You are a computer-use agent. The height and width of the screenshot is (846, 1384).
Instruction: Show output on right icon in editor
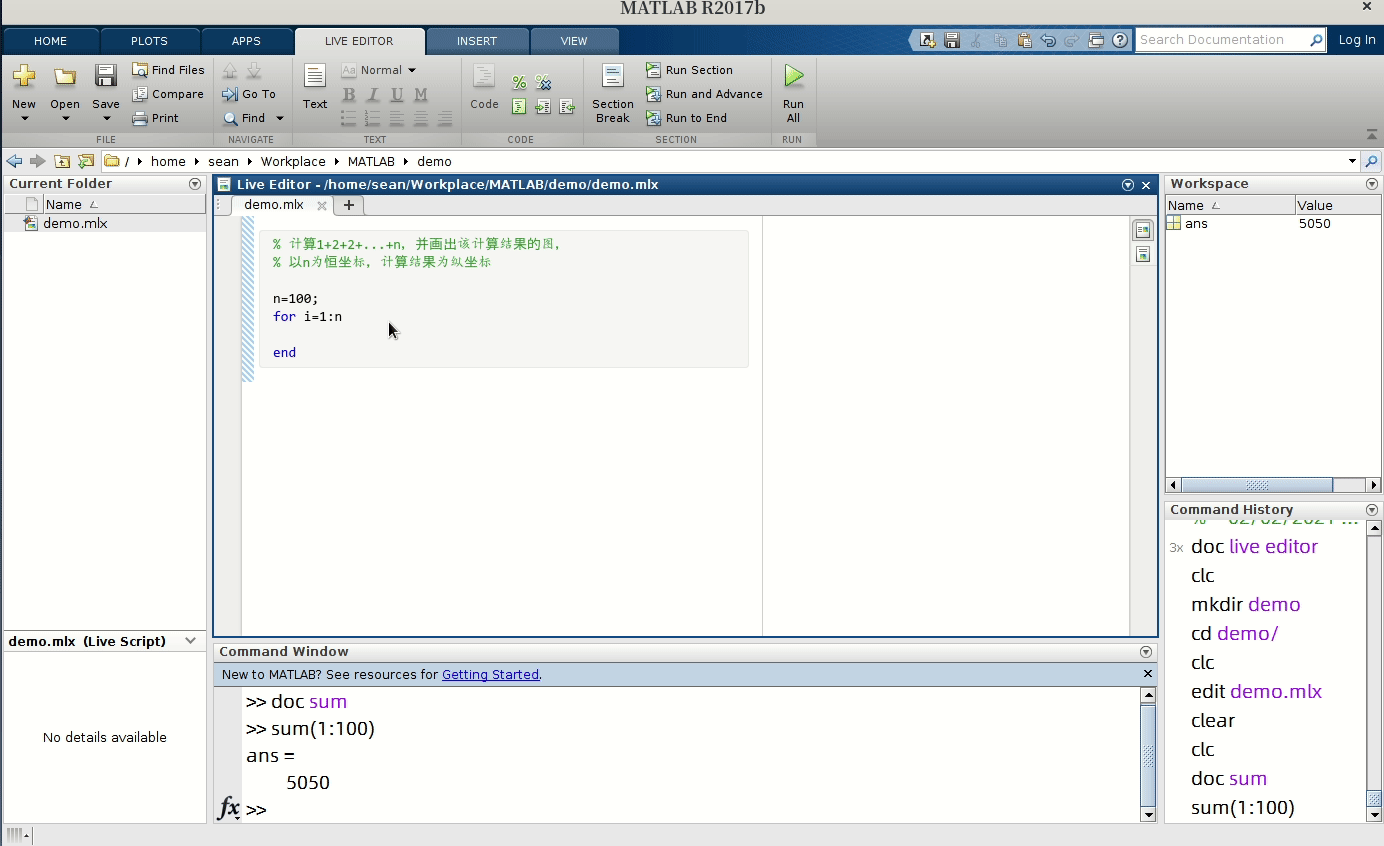pos(1142,231)
